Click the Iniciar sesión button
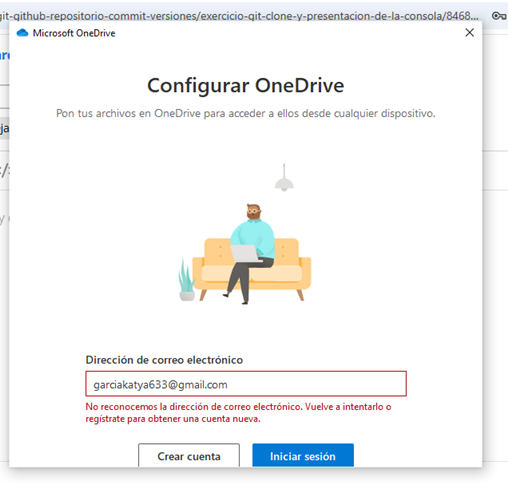This screenshot has width=508, height=500. tap(303, 455)
